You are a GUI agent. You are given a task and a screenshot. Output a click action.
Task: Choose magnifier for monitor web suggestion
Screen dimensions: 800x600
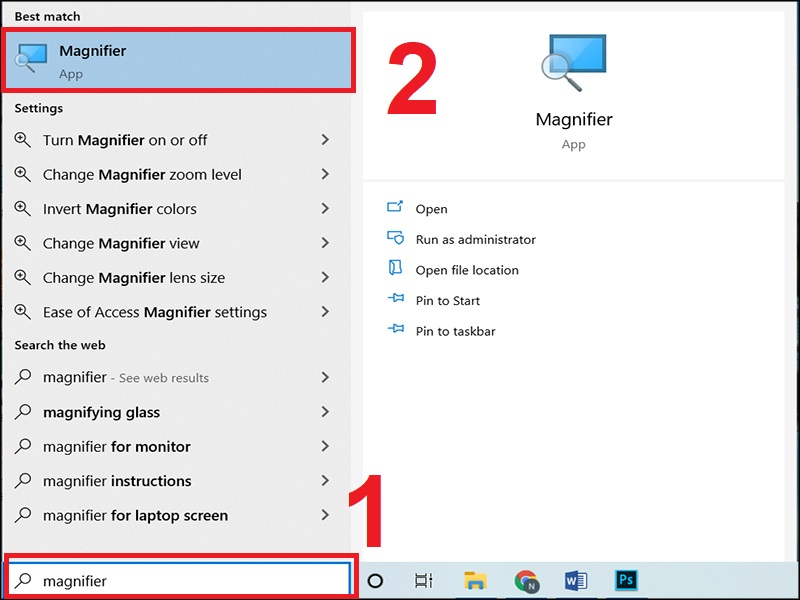(x=172, y=446)
